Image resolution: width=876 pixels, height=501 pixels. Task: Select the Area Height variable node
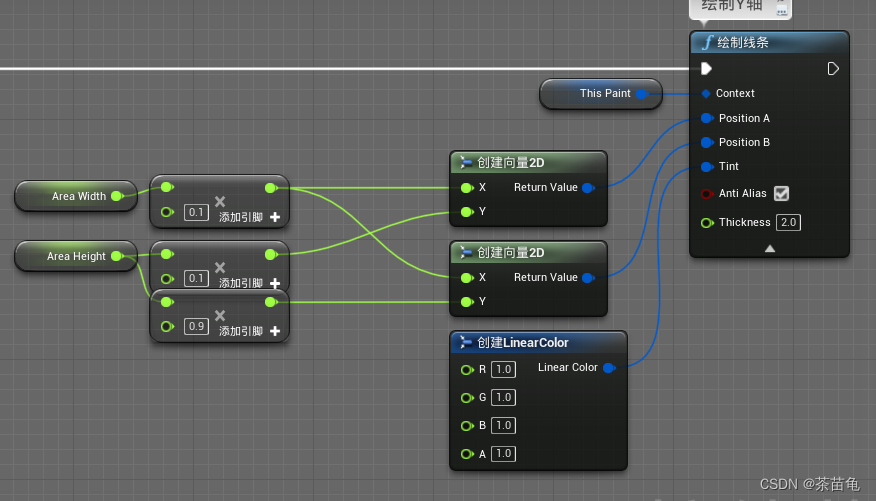click(76, 256)
